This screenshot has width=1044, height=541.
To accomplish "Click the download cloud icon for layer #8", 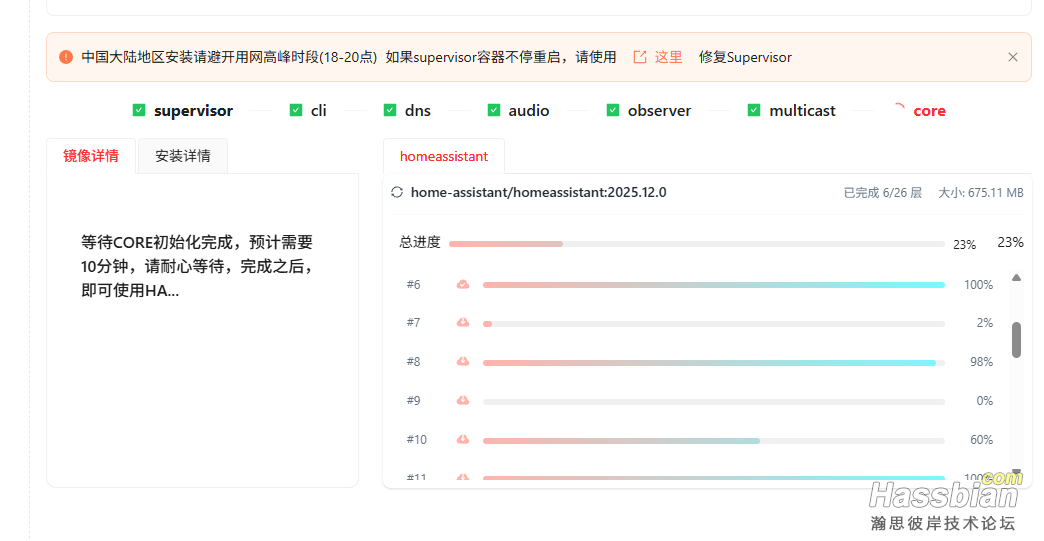I will pos(463,362).
